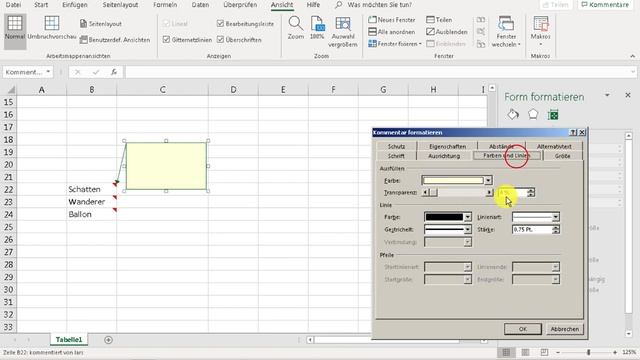
Task: Expand the formula bar
Action: tap(633, 72)
